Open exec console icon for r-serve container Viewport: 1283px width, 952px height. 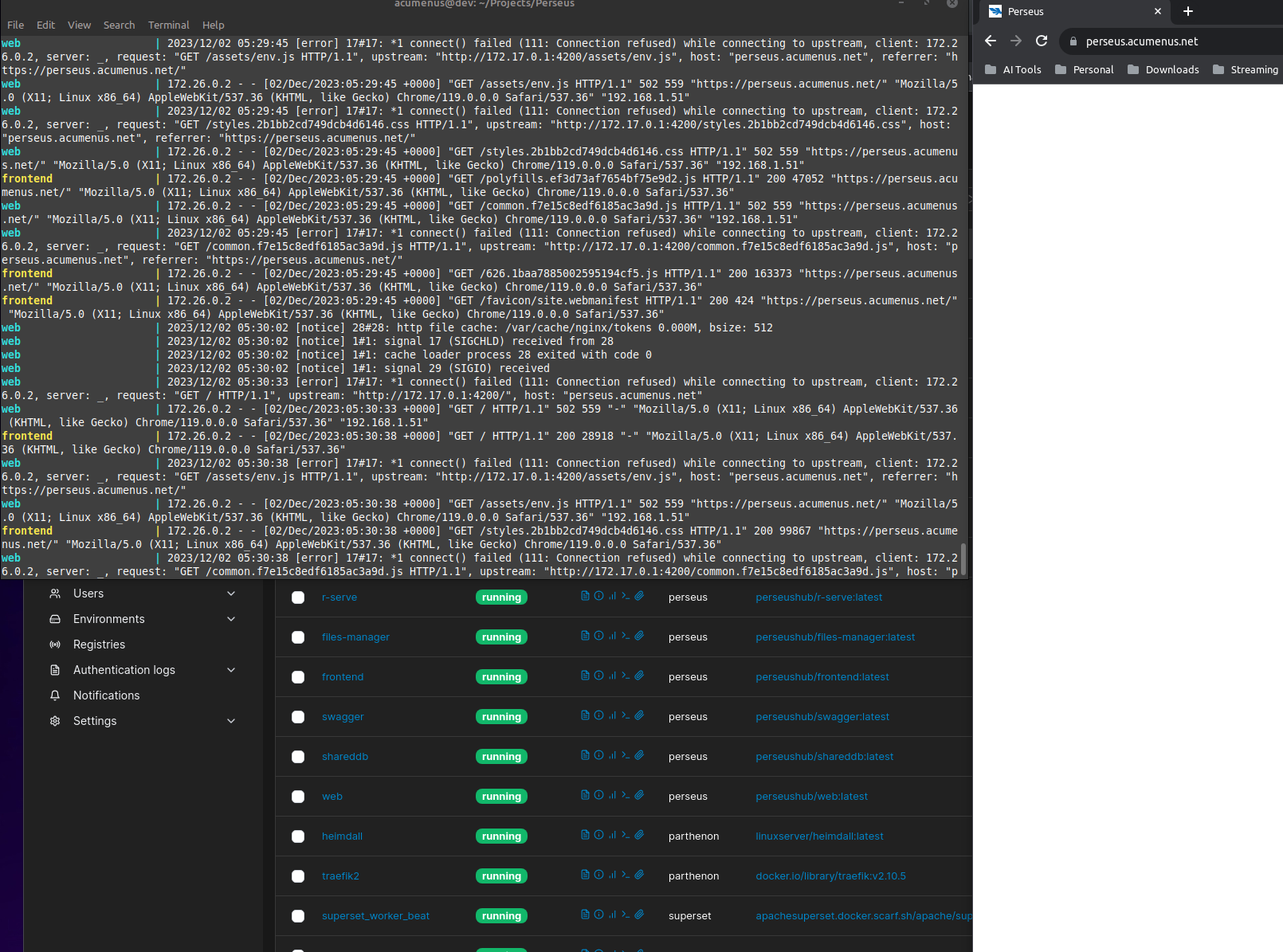tap(626, 596)
